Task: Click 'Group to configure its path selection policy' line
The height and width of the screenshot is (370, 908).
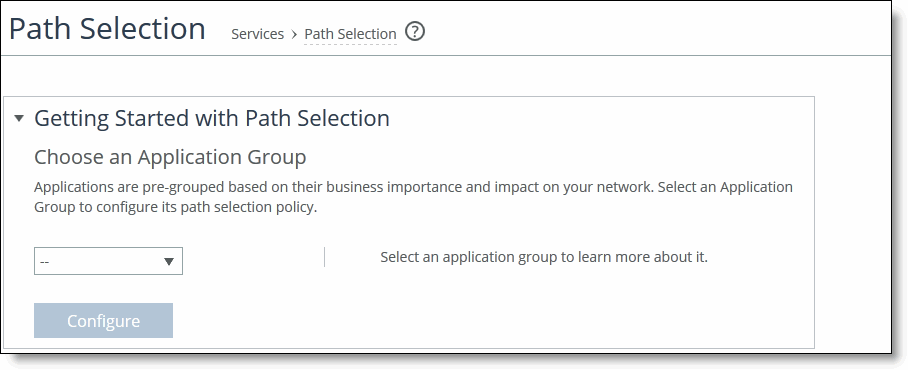Action: tap(175, 207)
